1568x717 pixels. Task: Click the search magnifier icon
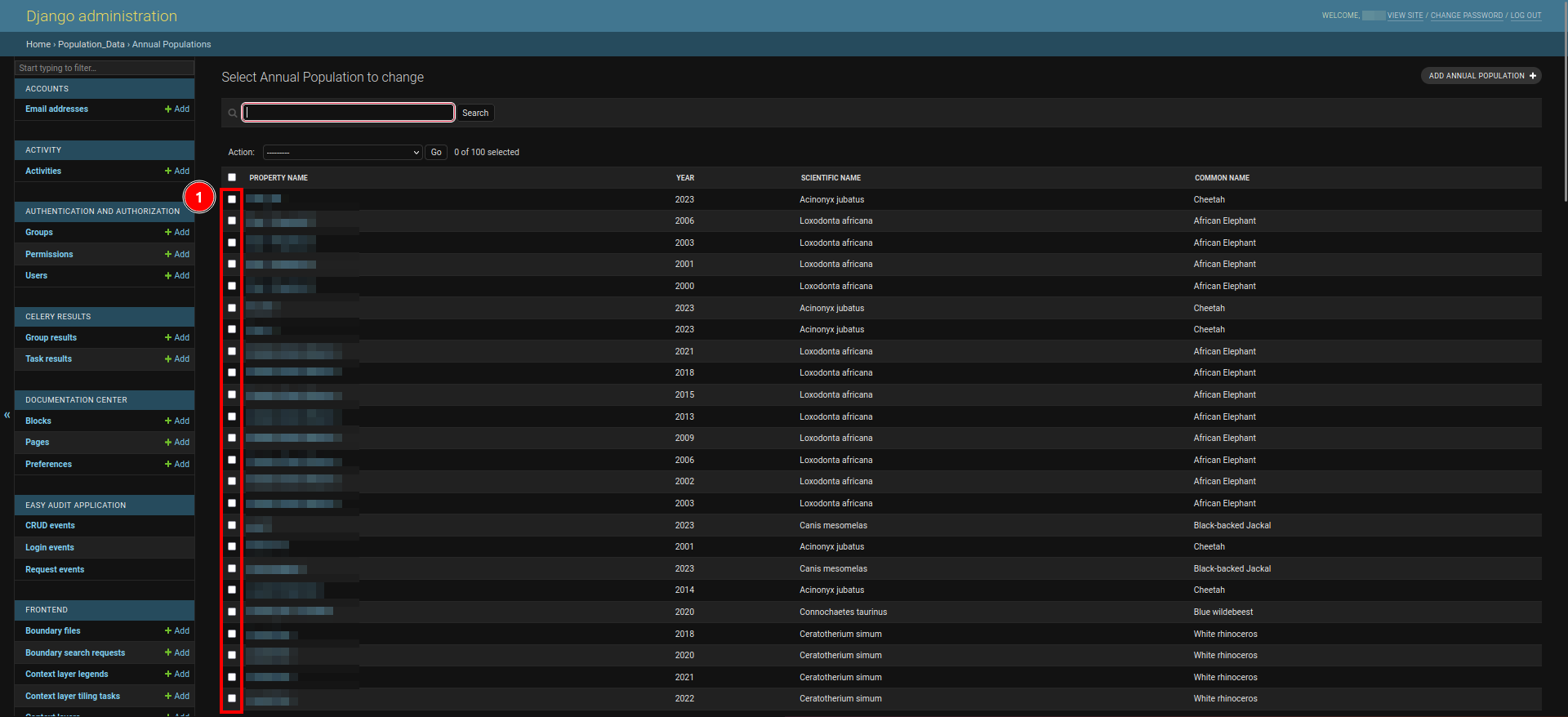pos(233,114)
